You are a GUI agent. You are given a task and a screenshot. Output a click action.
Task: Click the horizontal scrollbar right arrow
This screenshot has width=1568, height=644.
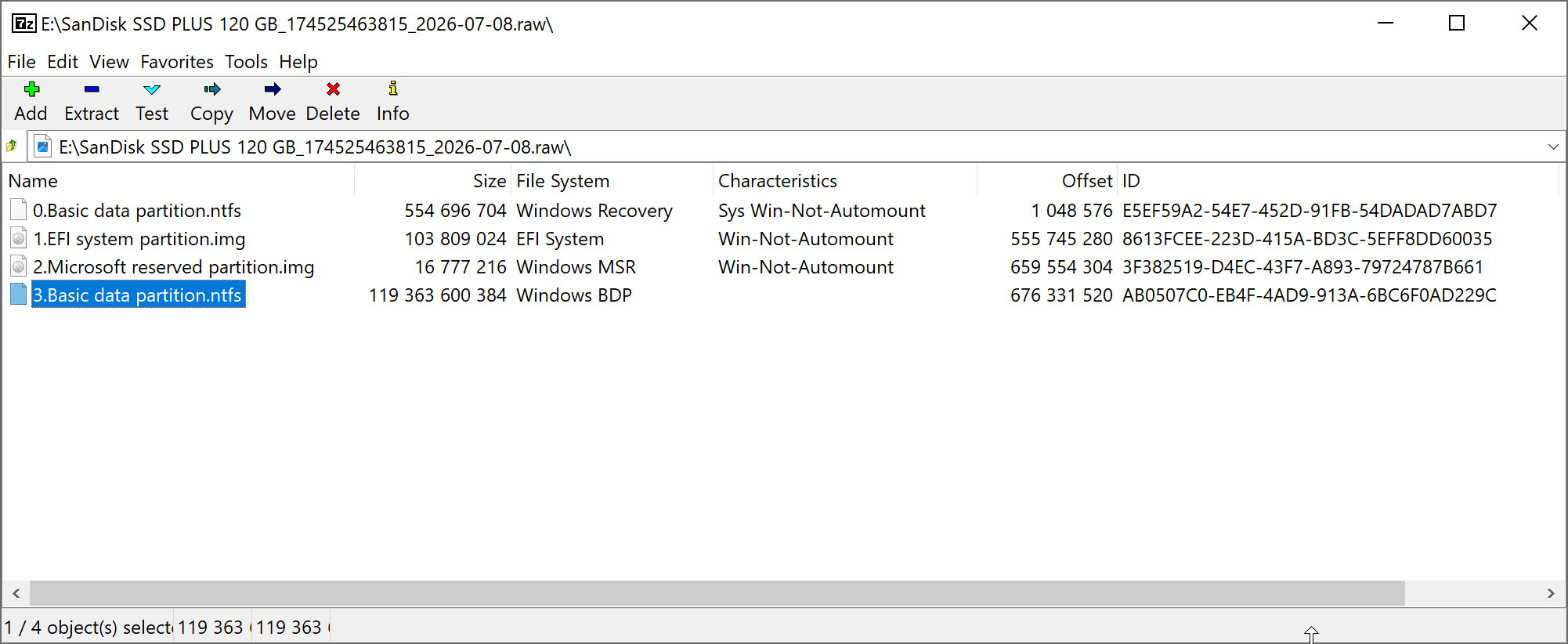point(1551,593)
